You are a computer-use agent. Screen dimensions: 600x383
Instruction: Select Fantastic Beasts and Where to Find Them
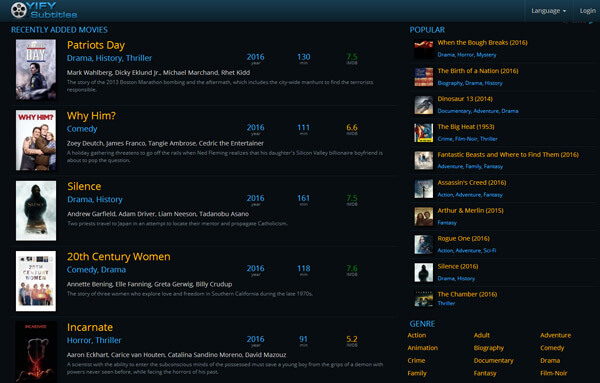[508, 155]
